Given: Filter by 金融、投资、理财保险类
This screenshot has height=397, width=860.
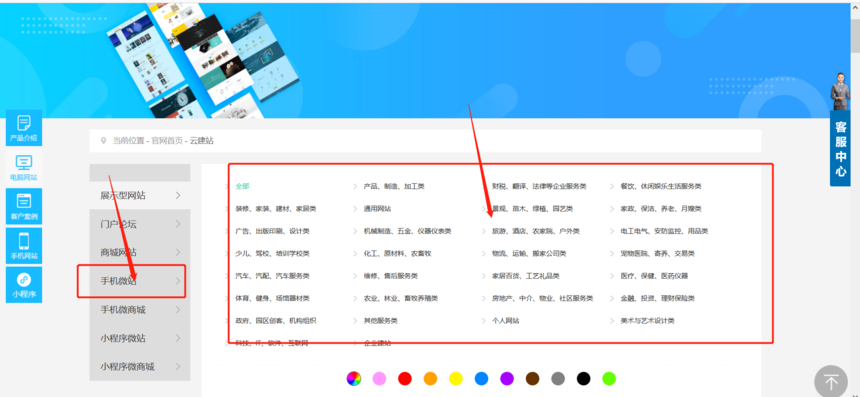Looking at the screenshot, I should click(x=658, y=298).
